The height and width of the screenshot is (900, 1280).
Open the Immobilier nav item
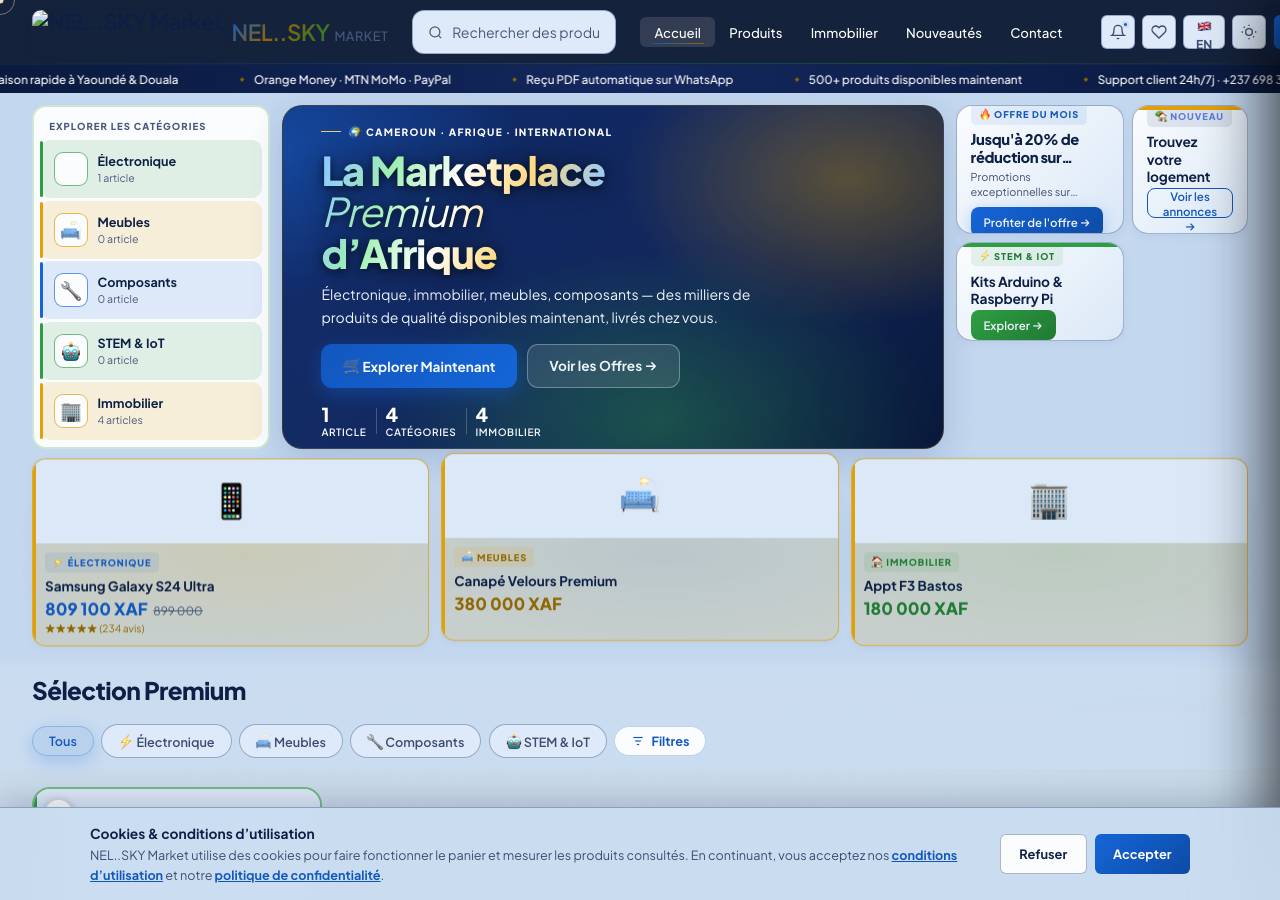pos(844,33)
